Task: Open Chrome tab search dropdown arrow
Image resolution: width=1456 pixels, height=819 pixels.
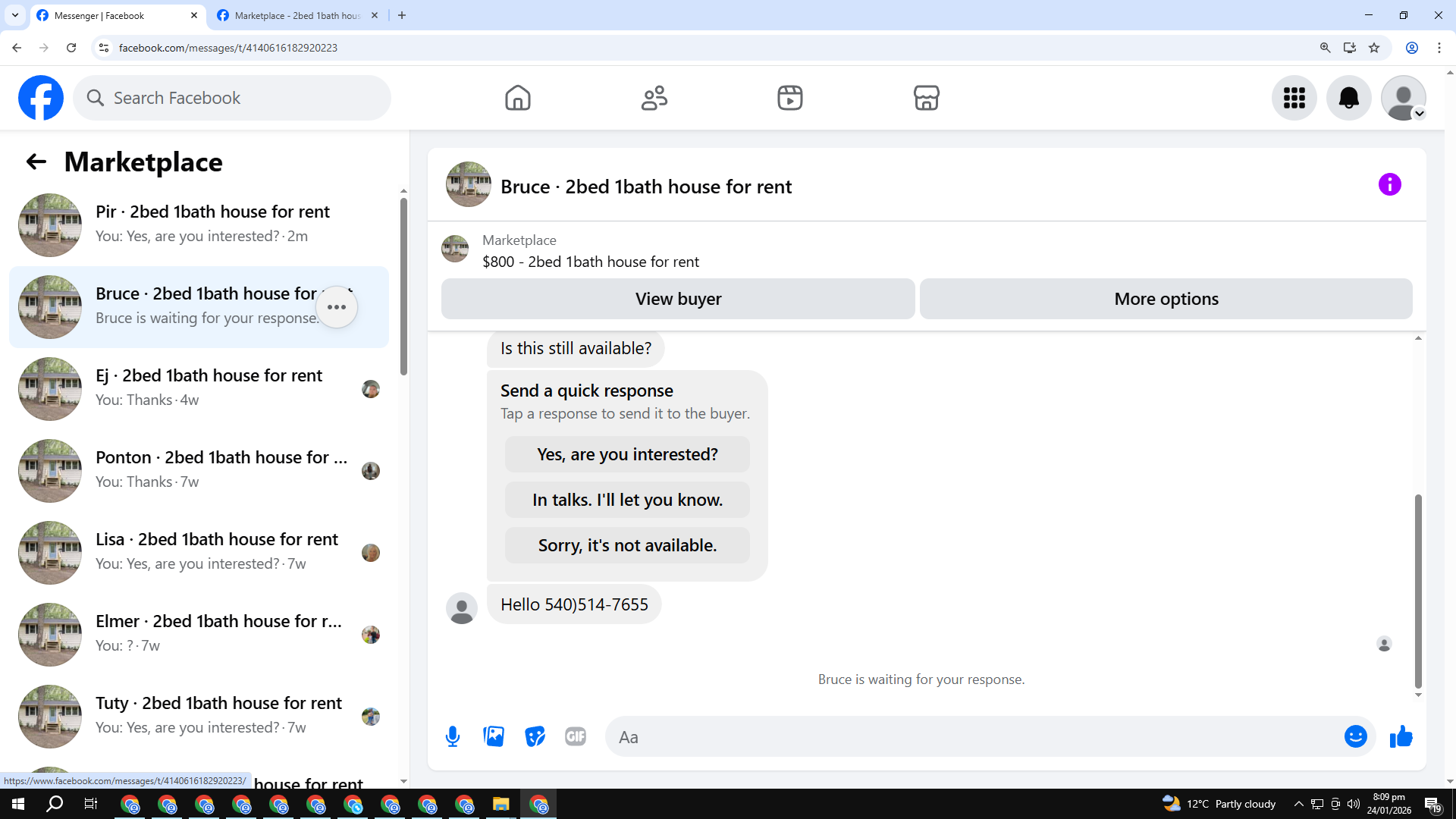Action: pyautogui.click(x=14, y=15)
